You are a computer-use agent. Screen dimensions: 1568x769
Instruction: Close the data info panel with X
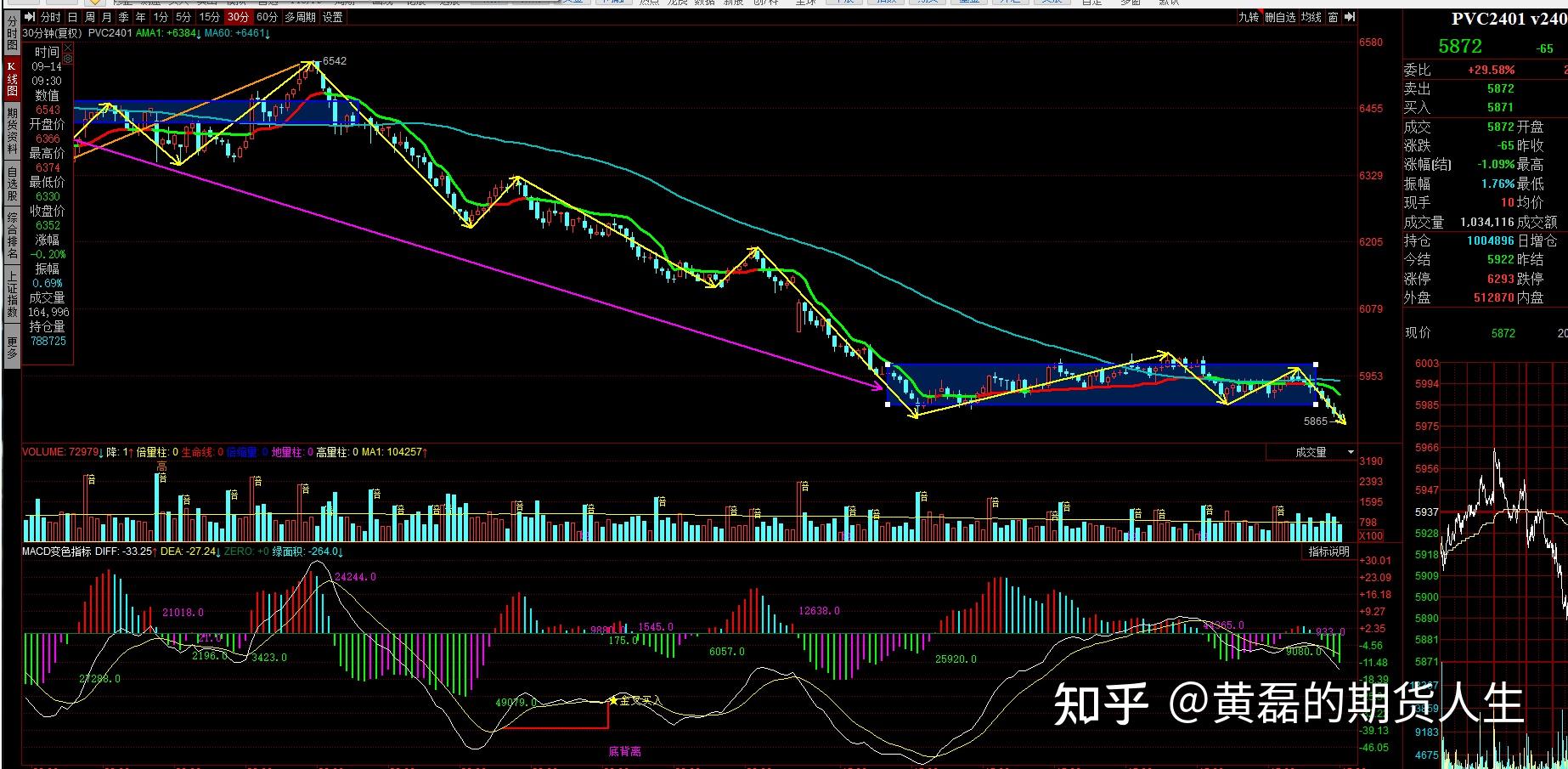68,48
